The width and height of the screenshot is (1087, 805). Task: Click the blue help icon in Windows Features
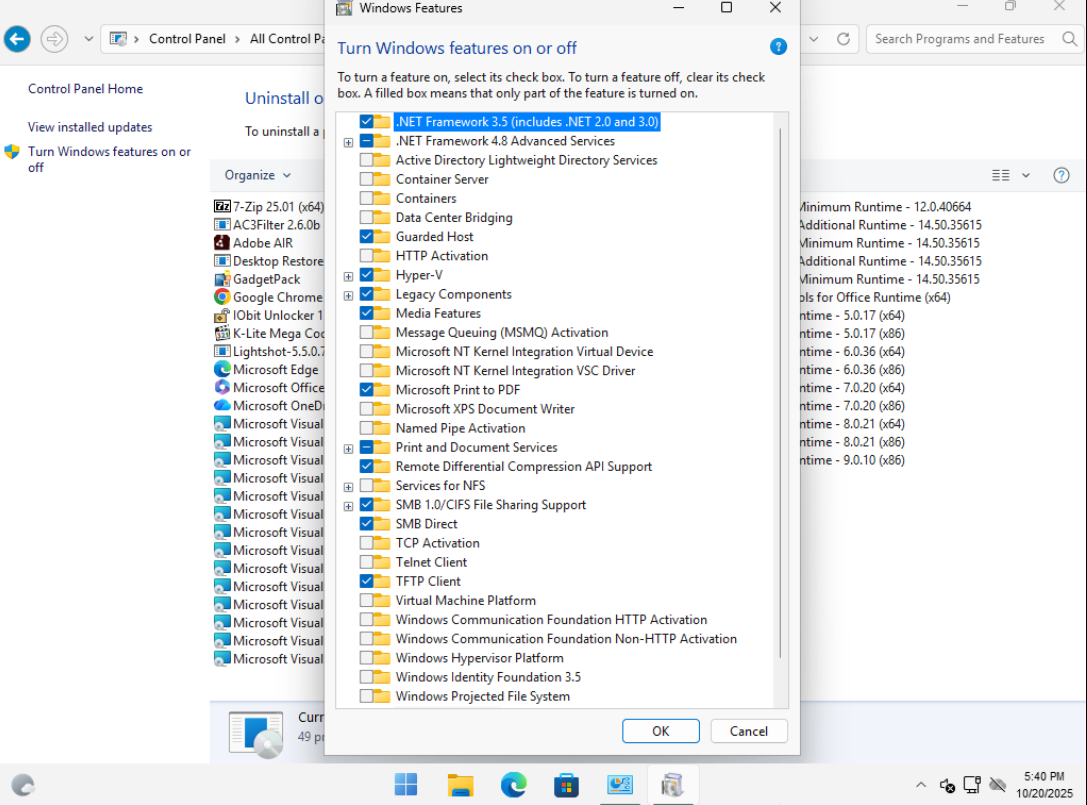pos(778,47)
